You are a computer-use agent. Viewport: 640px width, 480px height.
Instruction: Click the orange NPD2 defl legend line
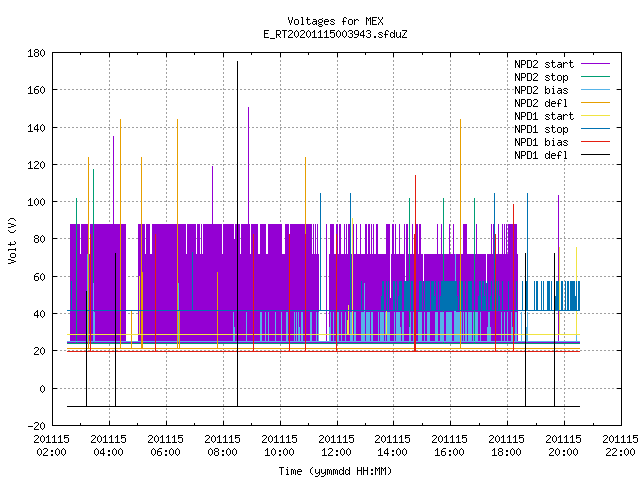tap(595, 102)
